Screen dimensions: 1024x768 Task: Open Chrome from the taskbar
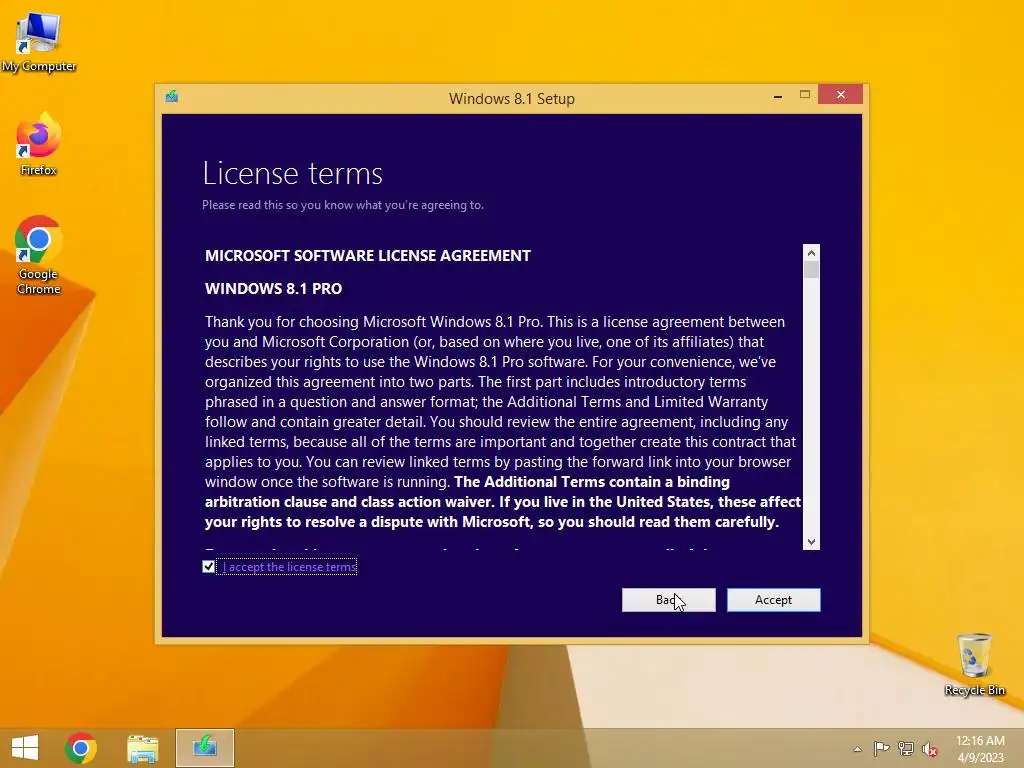(x=80, y=748)
